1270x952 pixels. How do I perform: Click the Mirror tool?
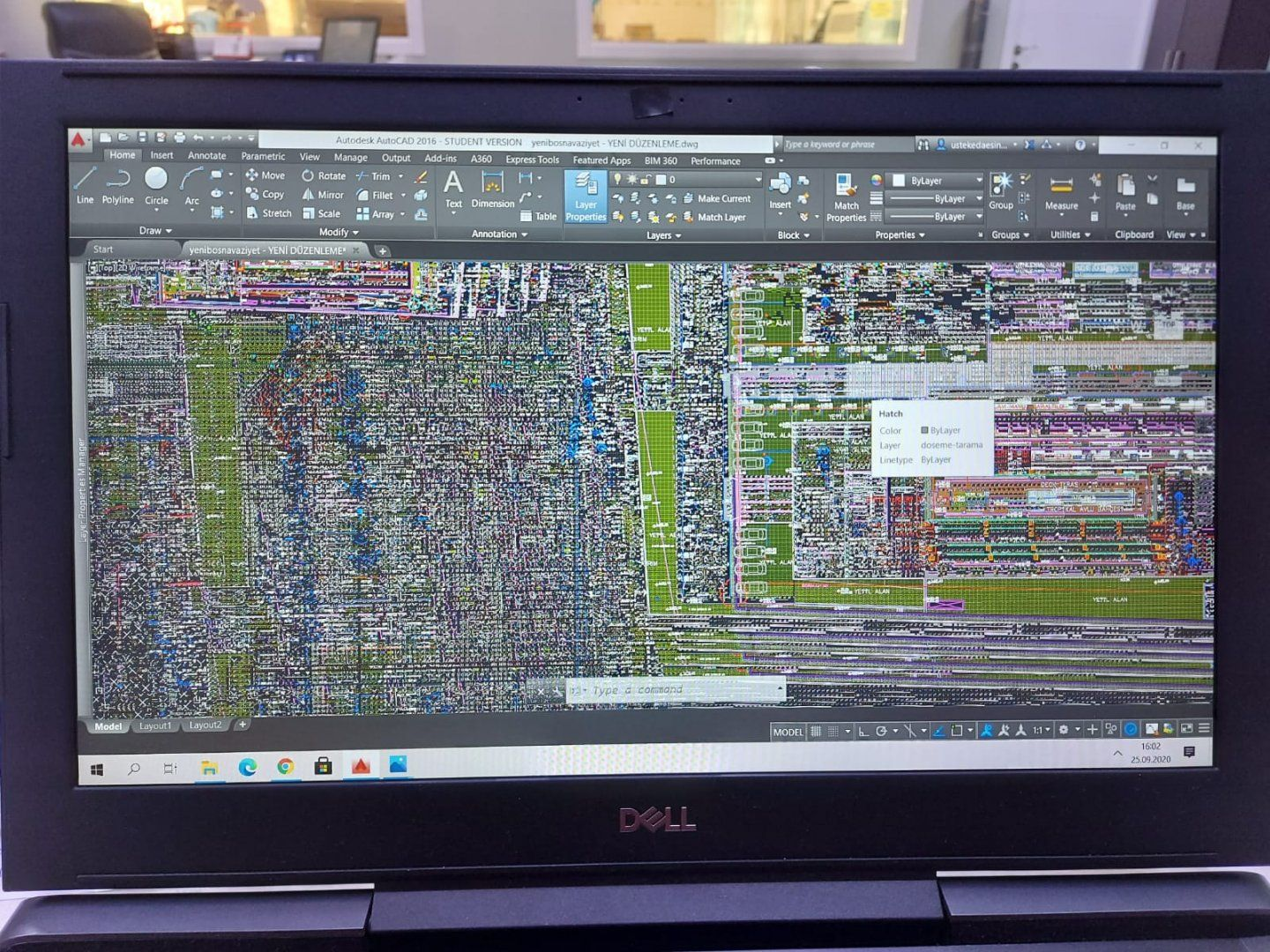tap(322, 195)
